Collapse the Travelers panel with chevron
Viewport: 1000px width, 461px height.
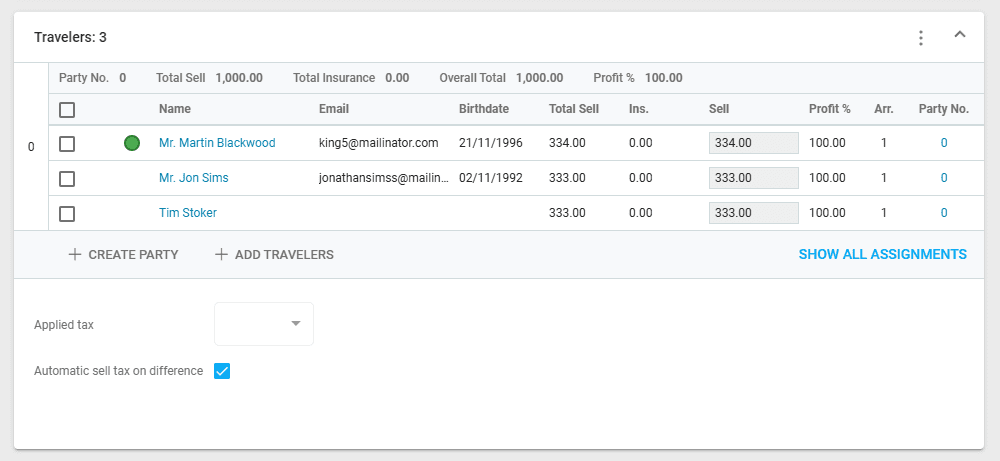pos(960,34)
